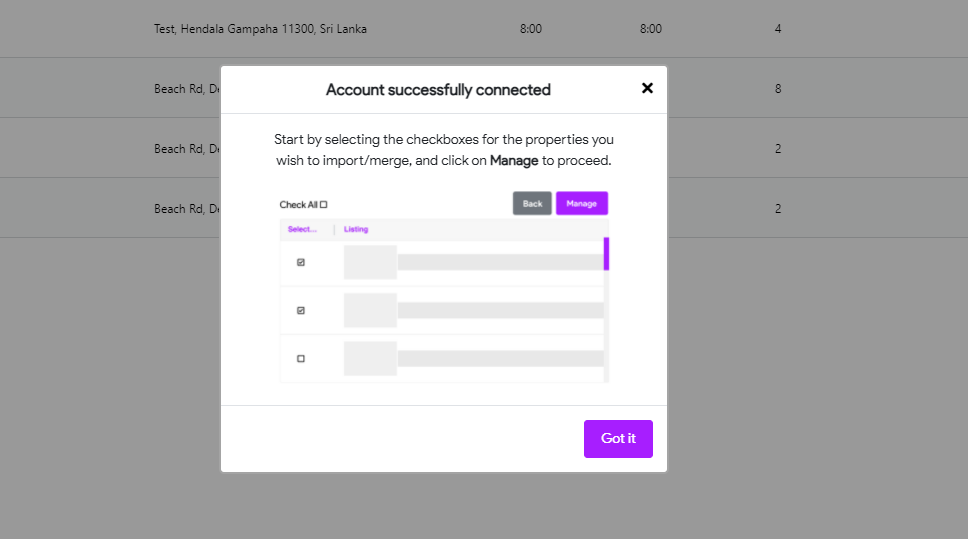This screenshot has height=539, width=968.
Task: Click the Account successfully connected heading
Action: pyautogui.click(x=438, y=90)
